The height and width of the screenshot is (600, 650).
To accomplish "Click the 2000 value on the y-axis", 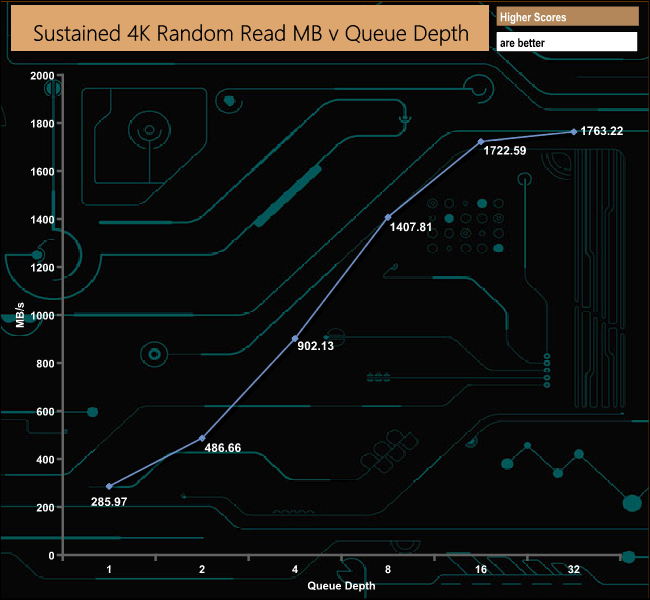I will click(x=42, y=75).
